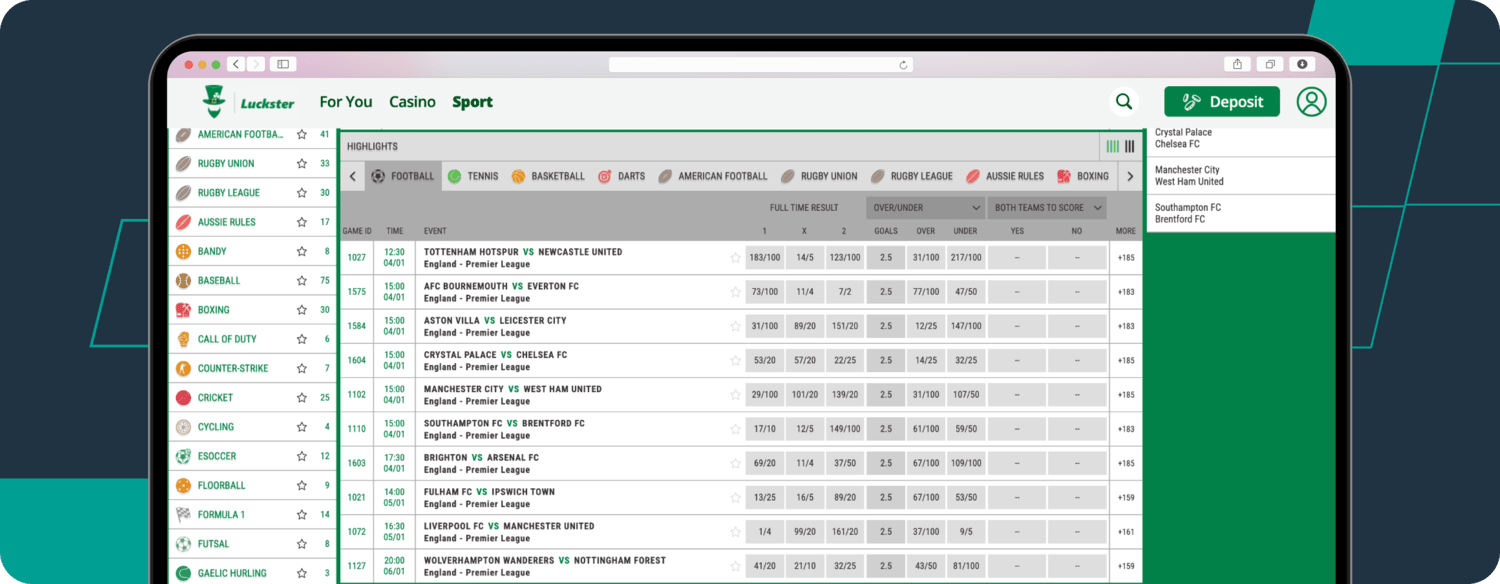
Task: Favorite American Football with its star
Action: (x=301, y=134)
